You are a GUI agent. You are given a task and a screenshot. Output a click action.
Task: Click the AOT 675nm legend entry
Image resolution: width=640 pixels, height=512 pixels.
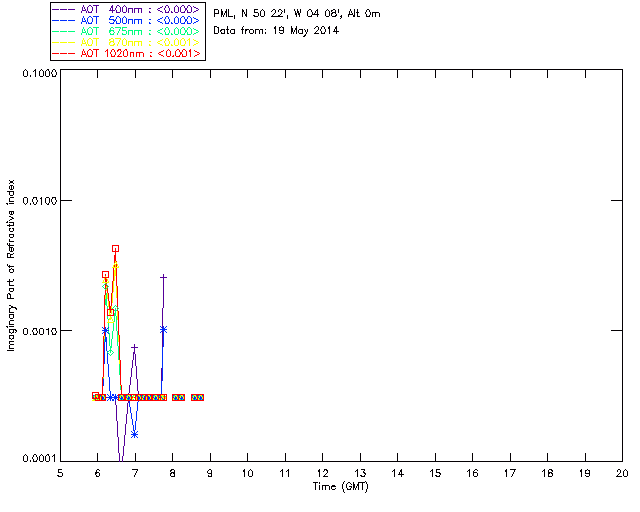point(127,31)
